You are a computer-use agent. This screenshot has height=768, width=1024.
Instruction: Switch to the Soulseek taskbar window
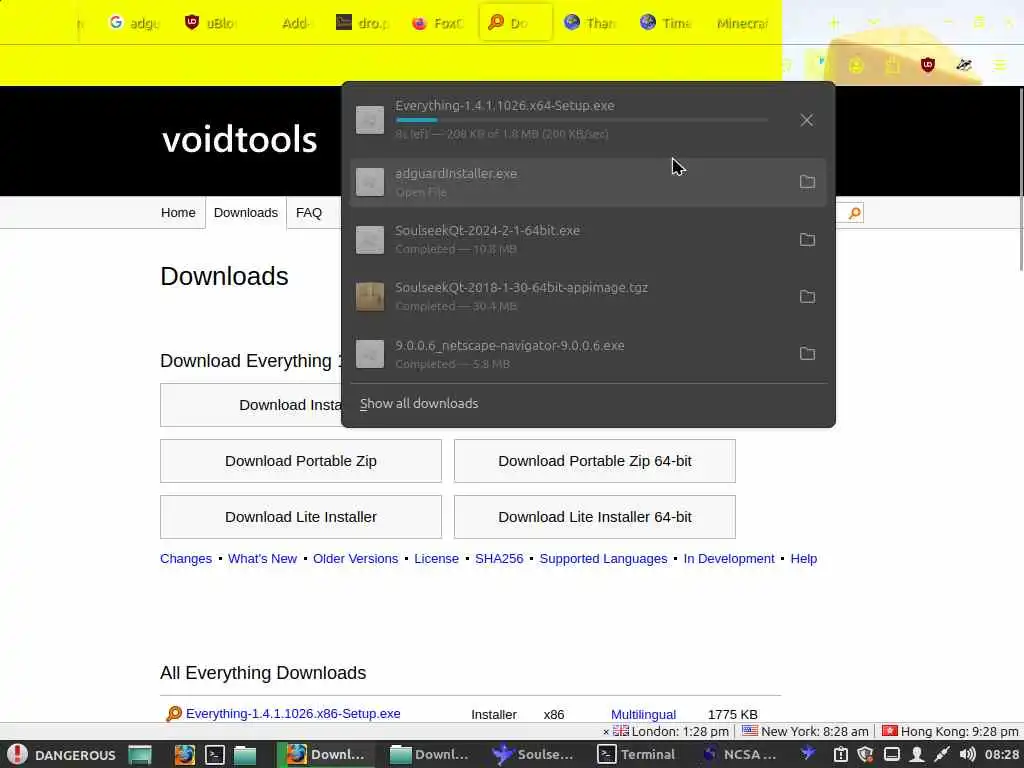click(x=534, y=755)
